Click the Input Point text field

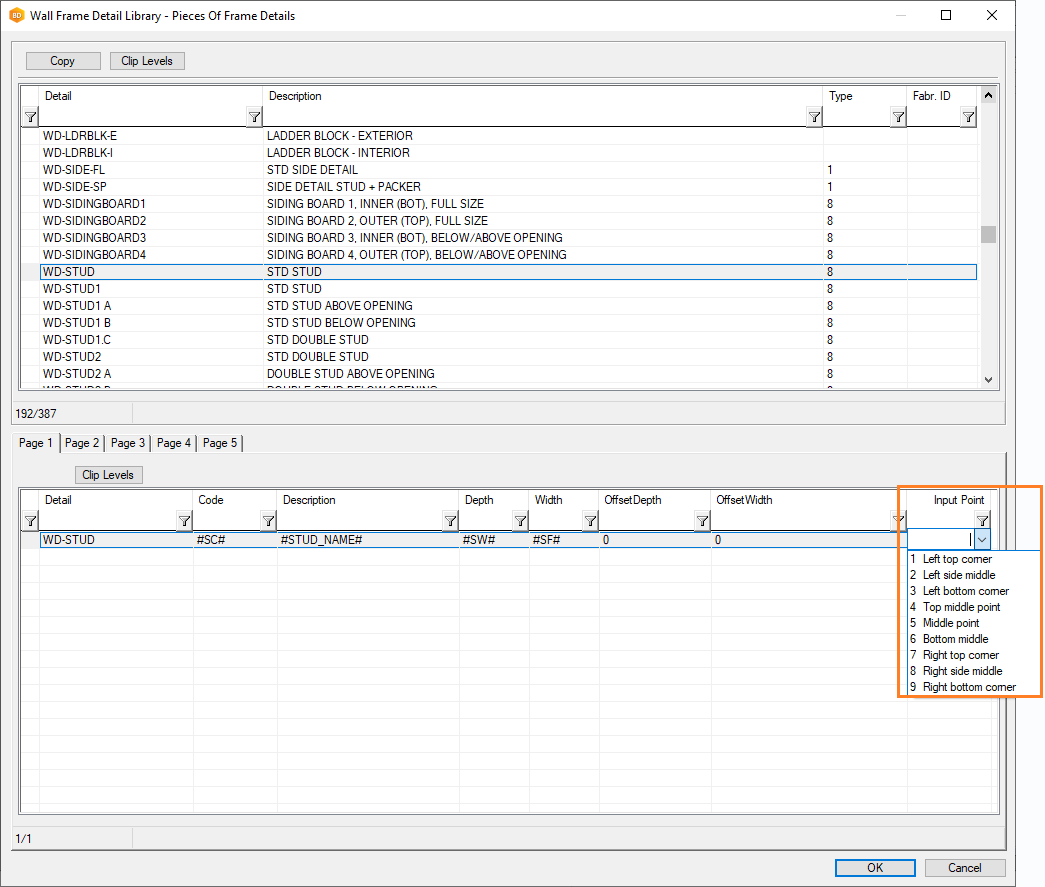point(938,540)
